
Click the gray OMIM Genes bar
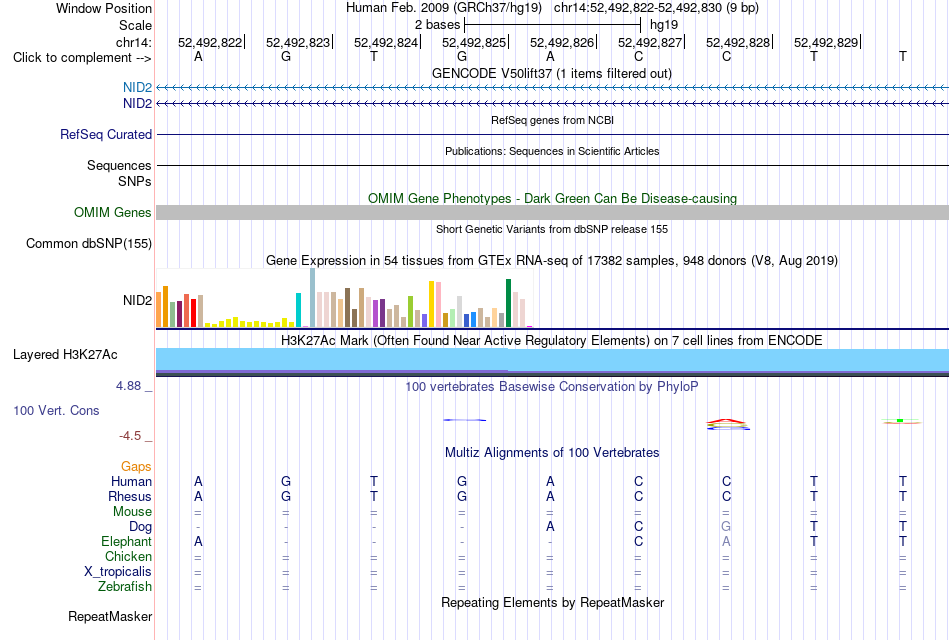pos(552,212)
